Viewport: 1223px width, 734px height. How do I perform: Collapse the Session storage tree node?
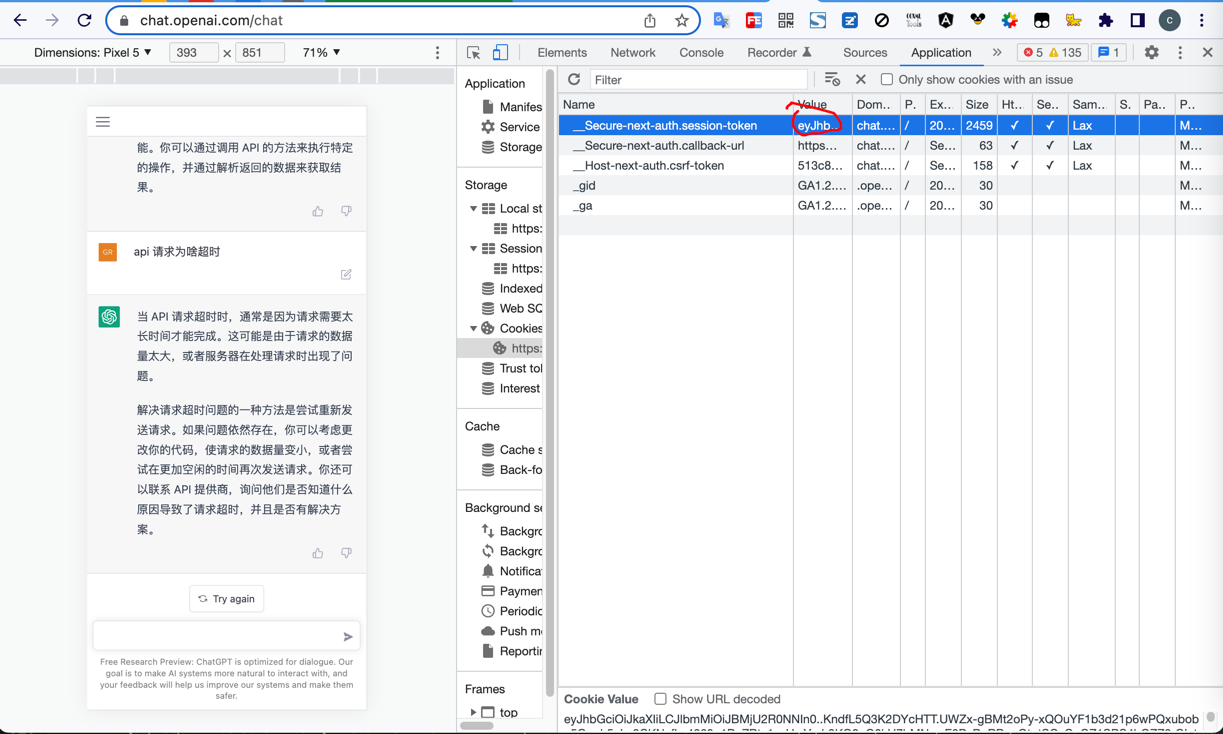(x=473, y=249)
